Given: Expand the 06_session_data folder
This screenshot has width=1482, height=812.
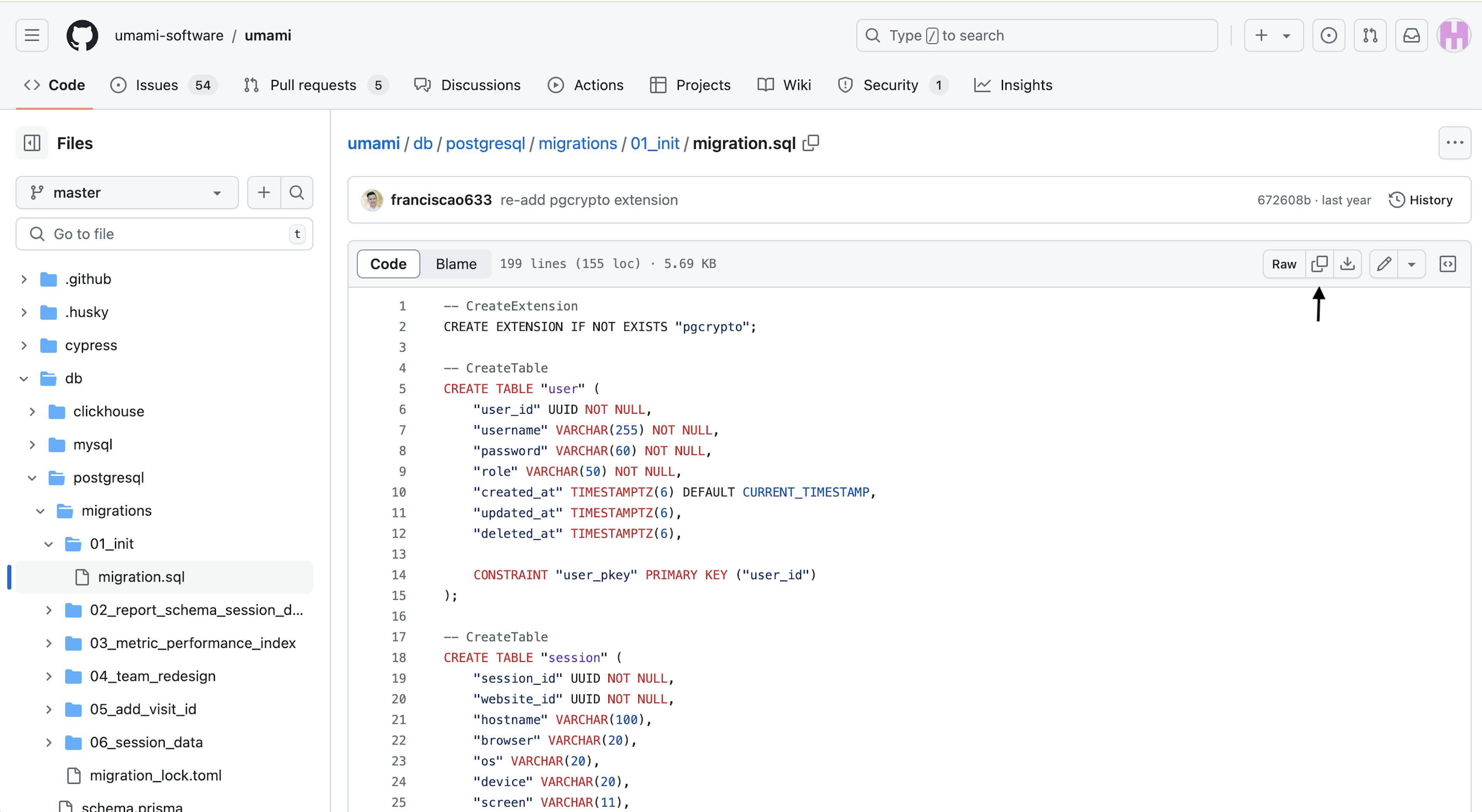Looking at the screenshot, I should pyautogui.click(x=49, y=743).
